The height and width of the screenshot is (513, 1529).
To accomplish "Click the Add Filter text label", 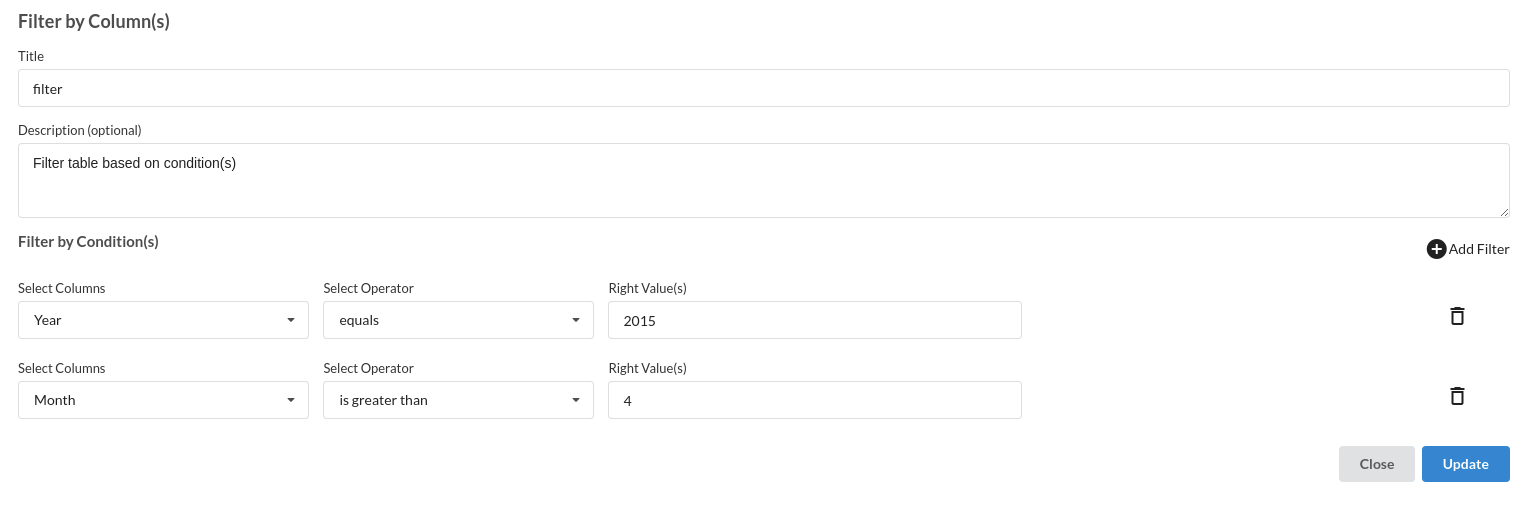I will [x=1479, y=249].
